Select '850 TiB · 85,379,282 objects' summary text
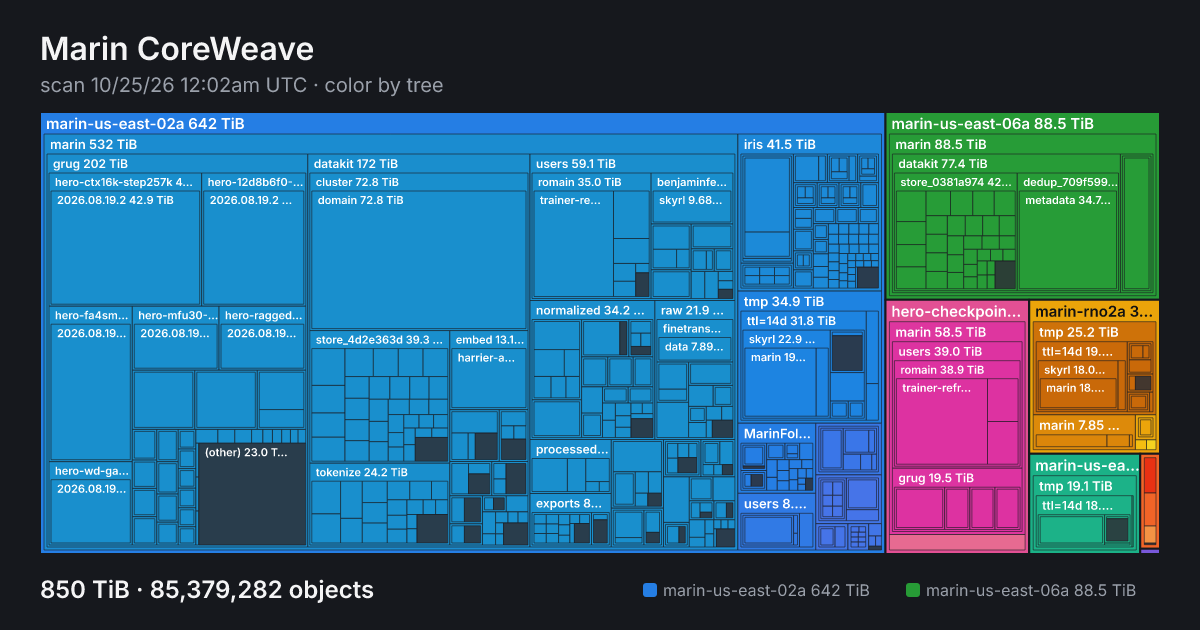Viewport: 1200px width, 630px height. [x=207, y=590]
